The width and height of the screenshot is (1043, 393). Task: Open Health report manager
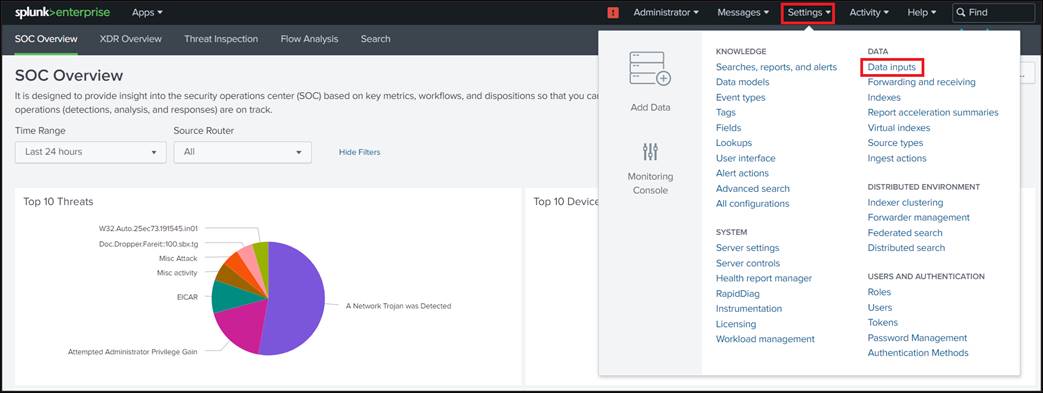pyautogui.click(x=764, y=278)
